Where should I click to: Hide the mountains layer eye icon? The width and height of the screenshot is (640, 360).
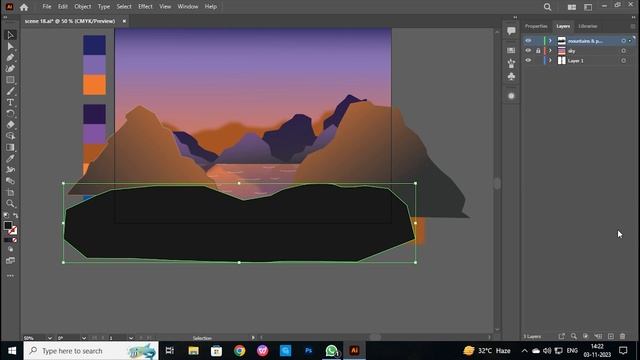pos(528,41)
